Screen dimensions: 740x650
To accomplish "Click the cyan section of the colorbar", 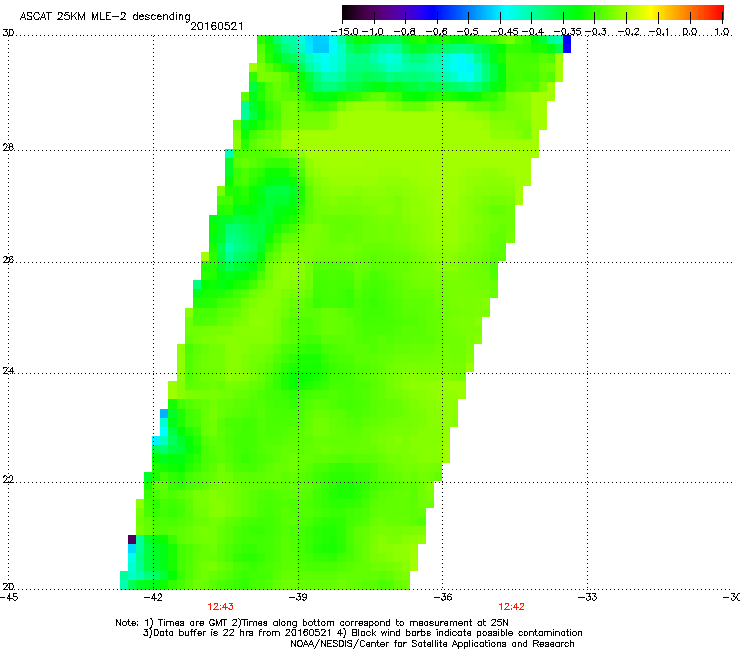I will [x=507, y=13].
